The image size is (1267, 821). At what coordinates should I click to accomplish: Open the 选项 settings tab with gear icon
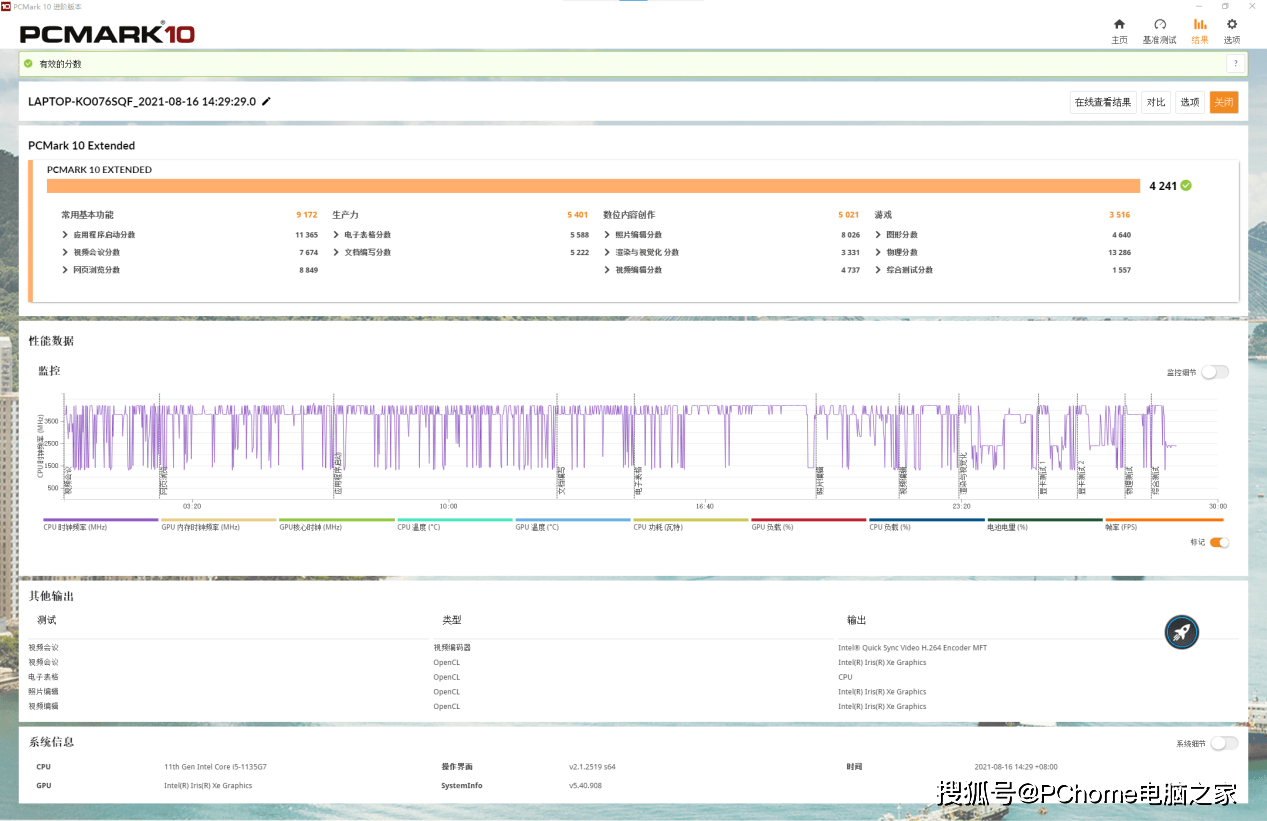(x=1231, y=31)
